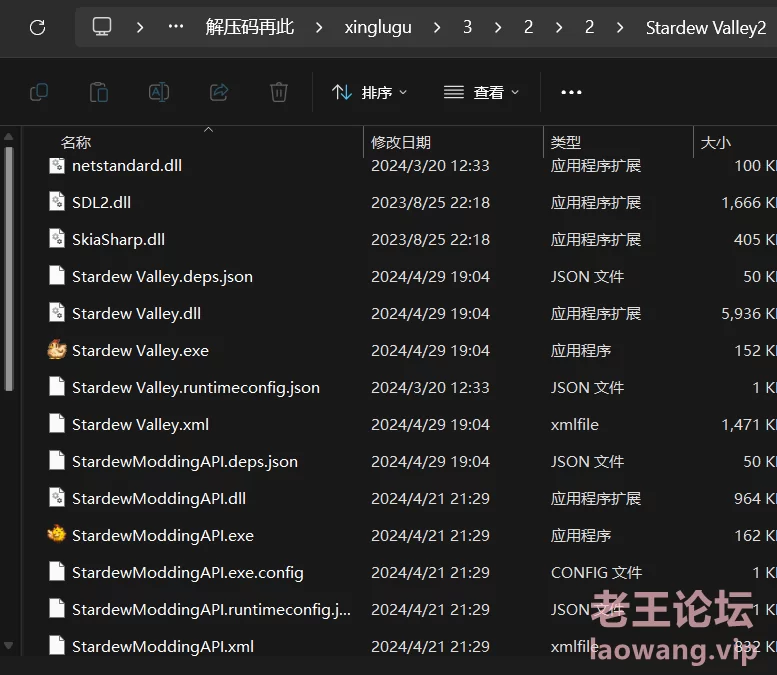Select file name SDL2.dll
Viewport: 777px width, 675px height.
pyautogui.click(x=102, y=202)
